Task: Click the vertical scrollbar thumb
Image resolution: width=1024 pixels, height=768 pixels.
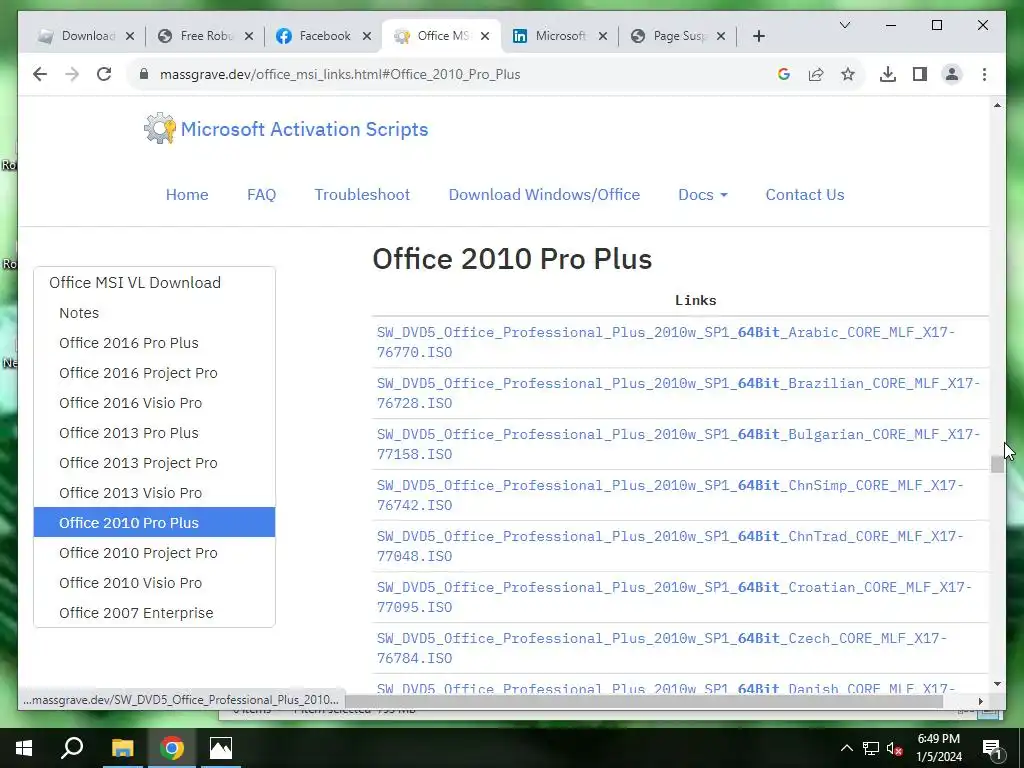Action: 997,464
